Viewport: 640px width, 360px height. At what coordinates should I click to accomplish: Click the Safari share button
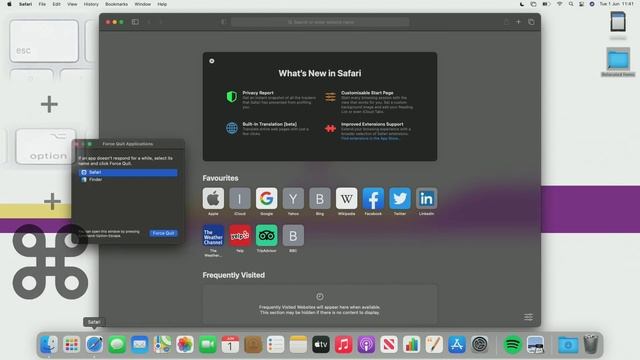point(506,22)
